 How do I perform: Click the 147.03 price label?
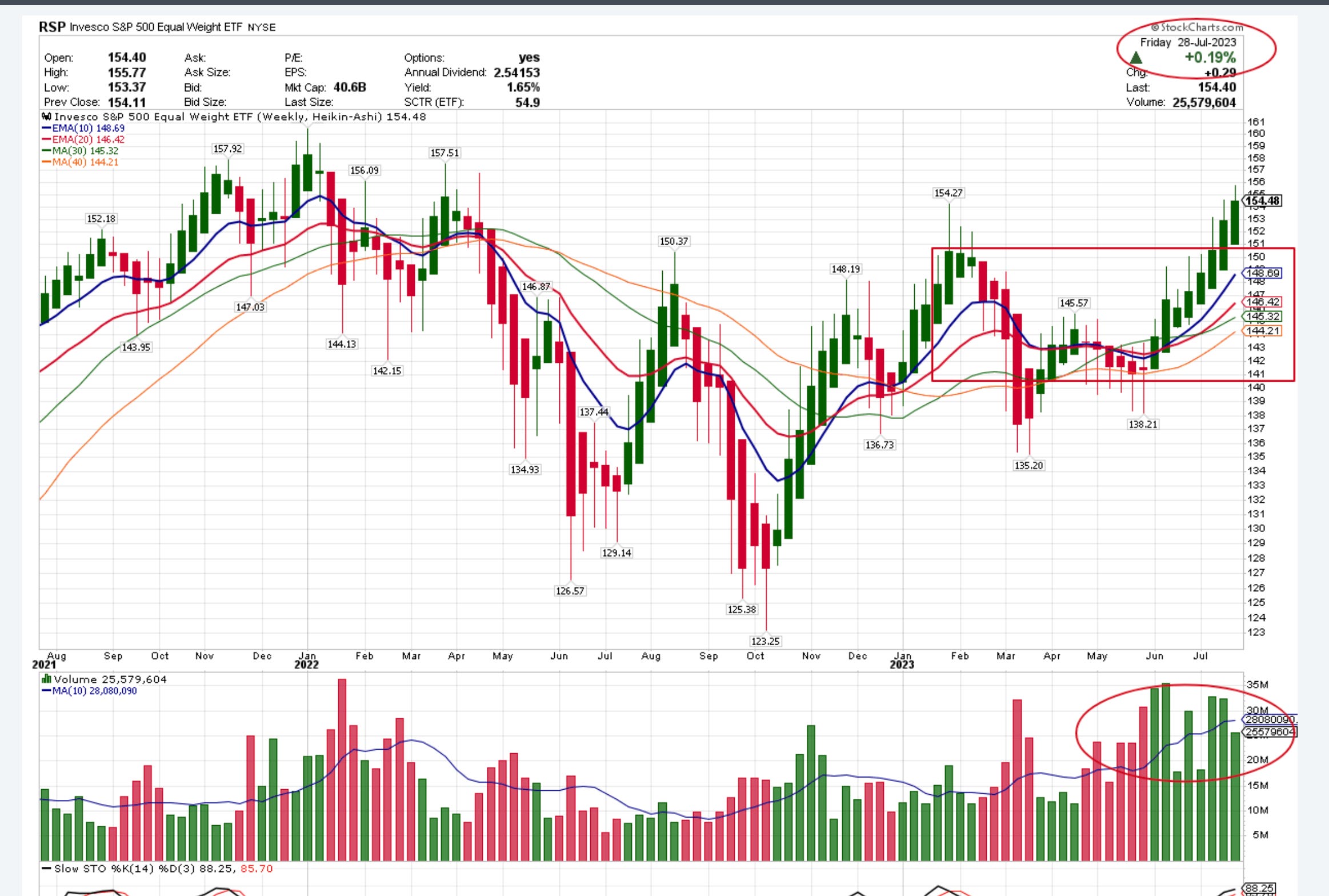(x=250, y=307)
